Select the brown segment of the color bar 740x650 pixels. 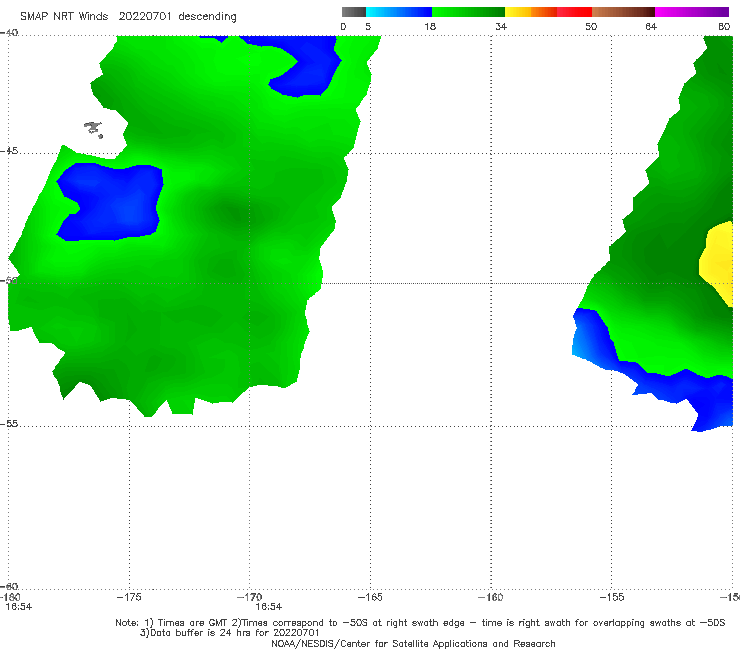tap(623, 12)
